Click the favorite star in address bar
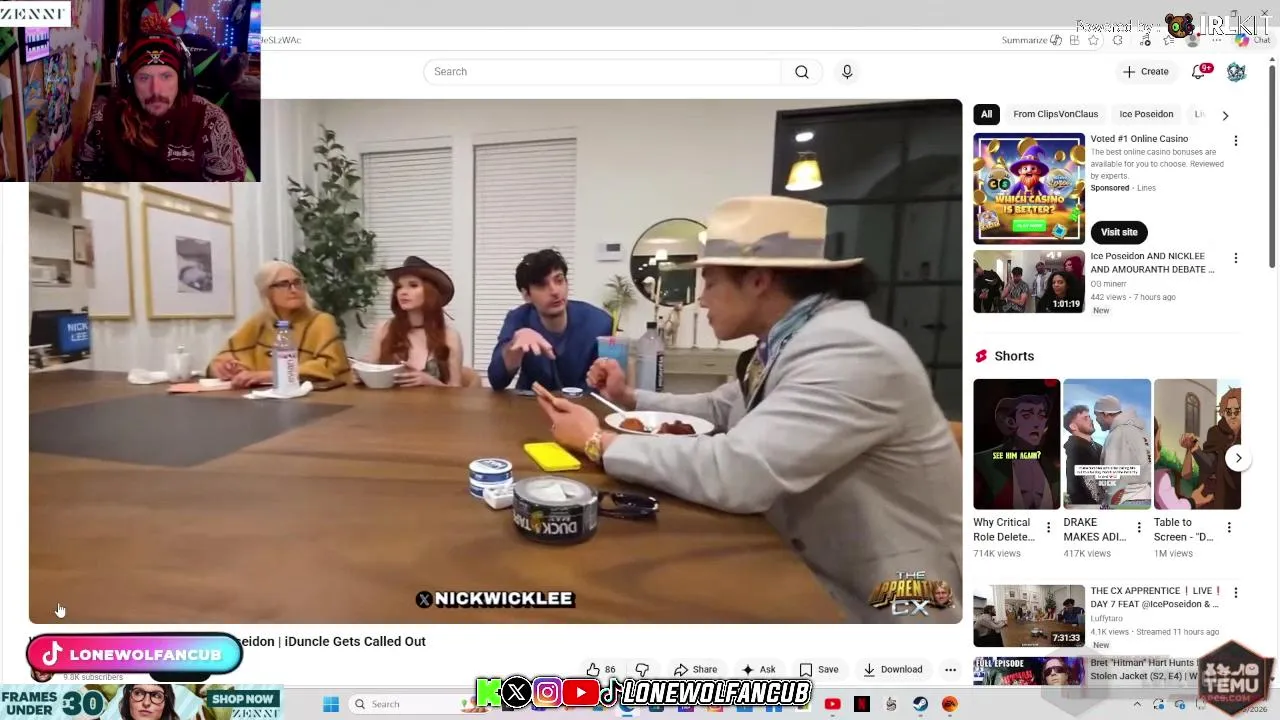Viewport: 1280px width, 720px height. (1093, 40)
